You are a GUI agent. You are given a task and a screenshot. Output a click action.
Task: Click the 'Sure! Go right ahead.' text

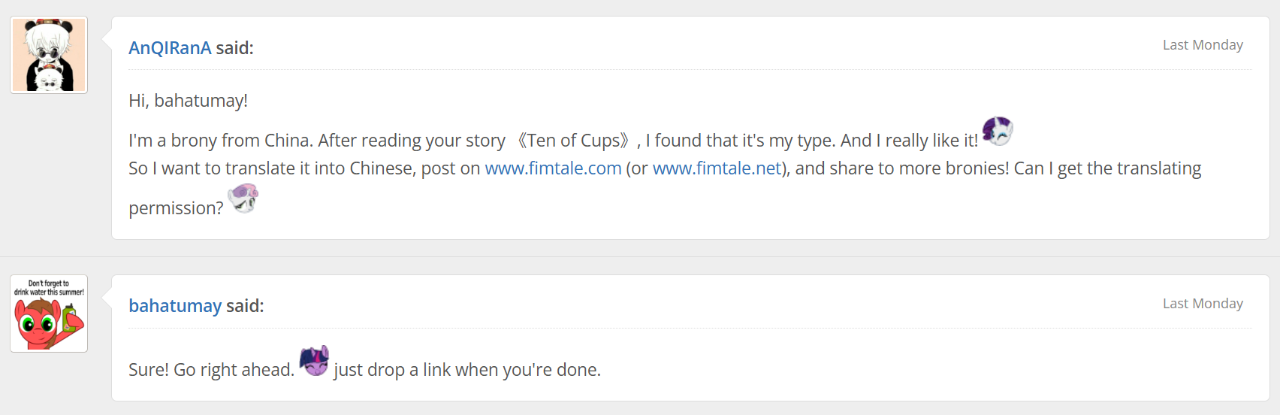(x=211, y=370)
